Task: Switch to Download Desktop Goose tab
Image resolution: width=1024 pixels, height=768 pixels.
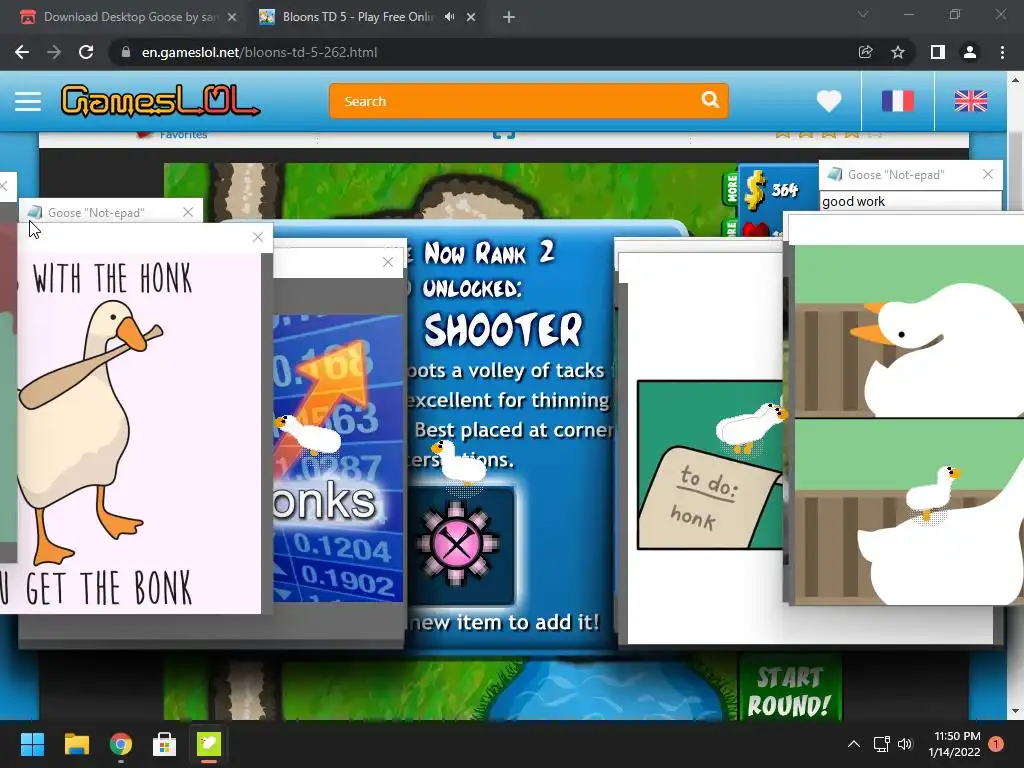Action: pos(127,17)
